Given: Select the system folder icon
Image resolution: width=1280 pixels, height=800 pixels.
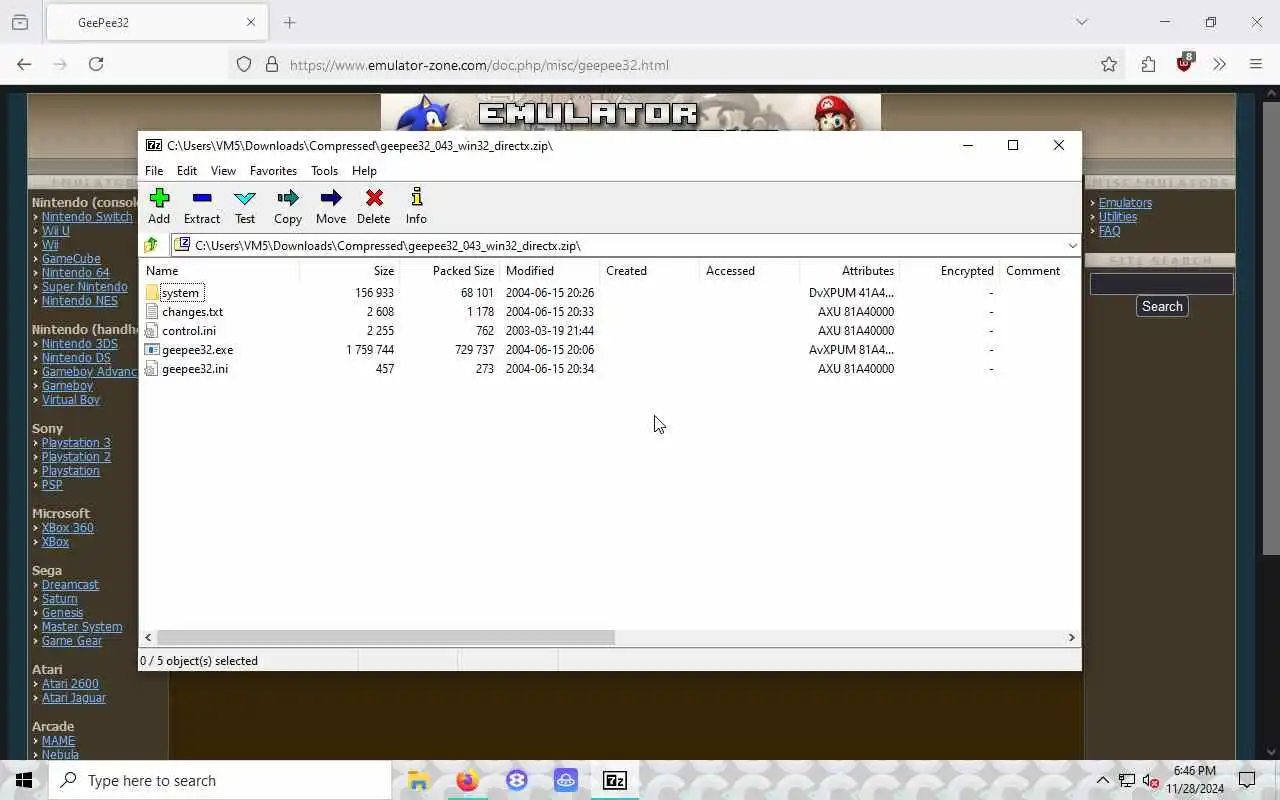Looking at the screenshot, I should [x=152, y=293].
